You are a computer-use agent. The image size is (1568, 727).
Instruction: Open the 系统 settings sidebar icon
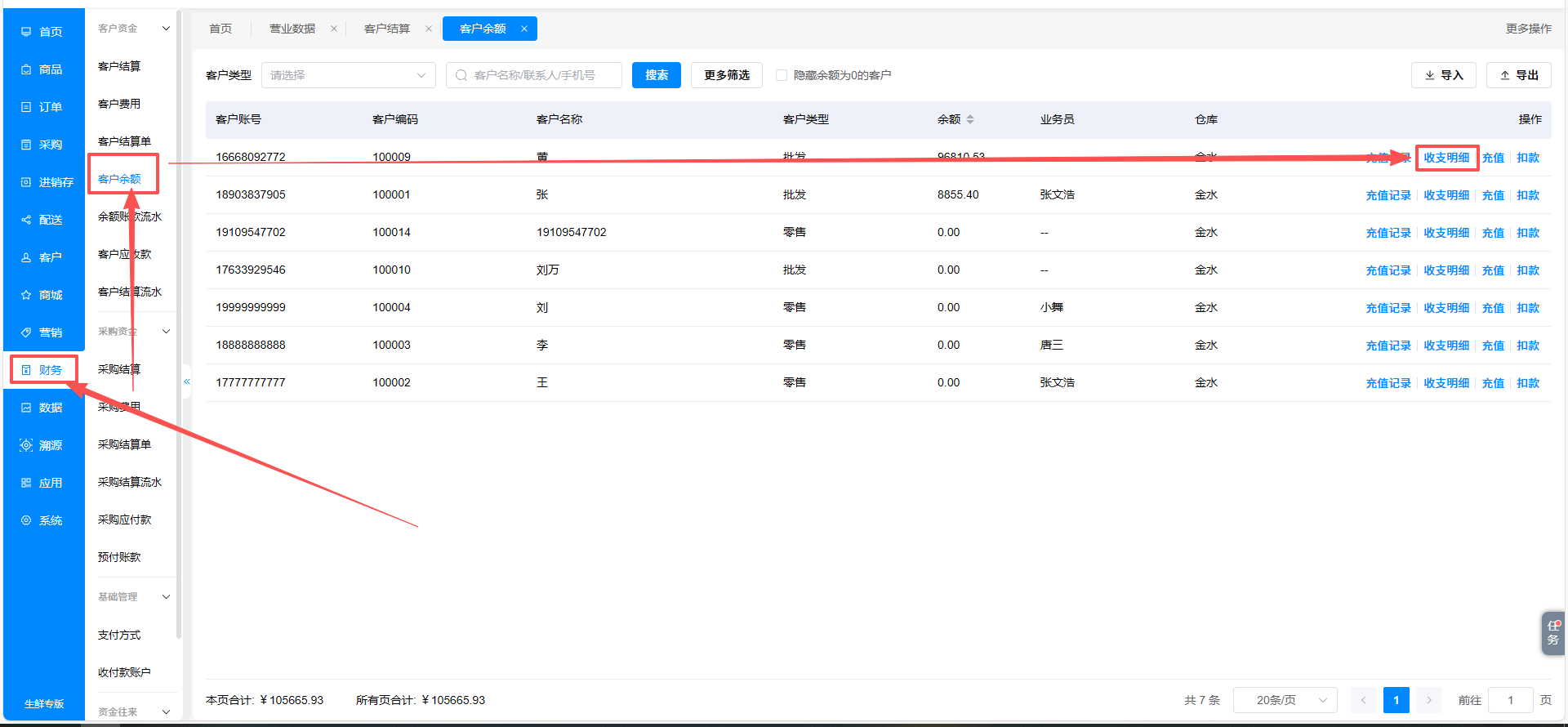click(26, 520)
